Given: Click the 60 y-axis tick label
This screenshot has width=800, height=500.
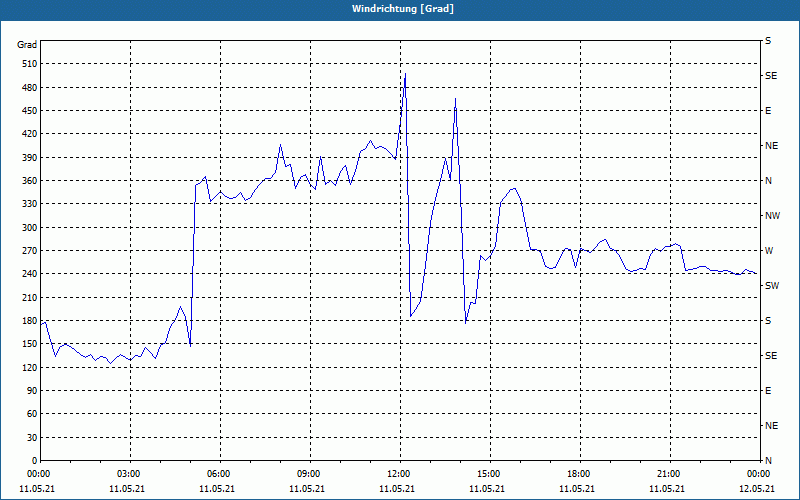Looking at the screenshot, I should click(31, 414).
